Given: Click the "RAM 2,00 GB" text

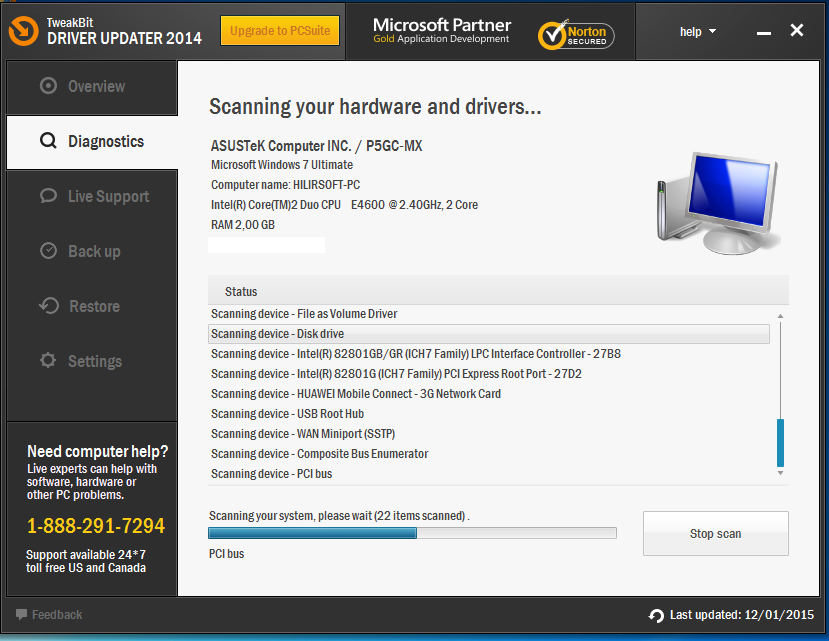Looking at the screenshot, I should point(243,225).
